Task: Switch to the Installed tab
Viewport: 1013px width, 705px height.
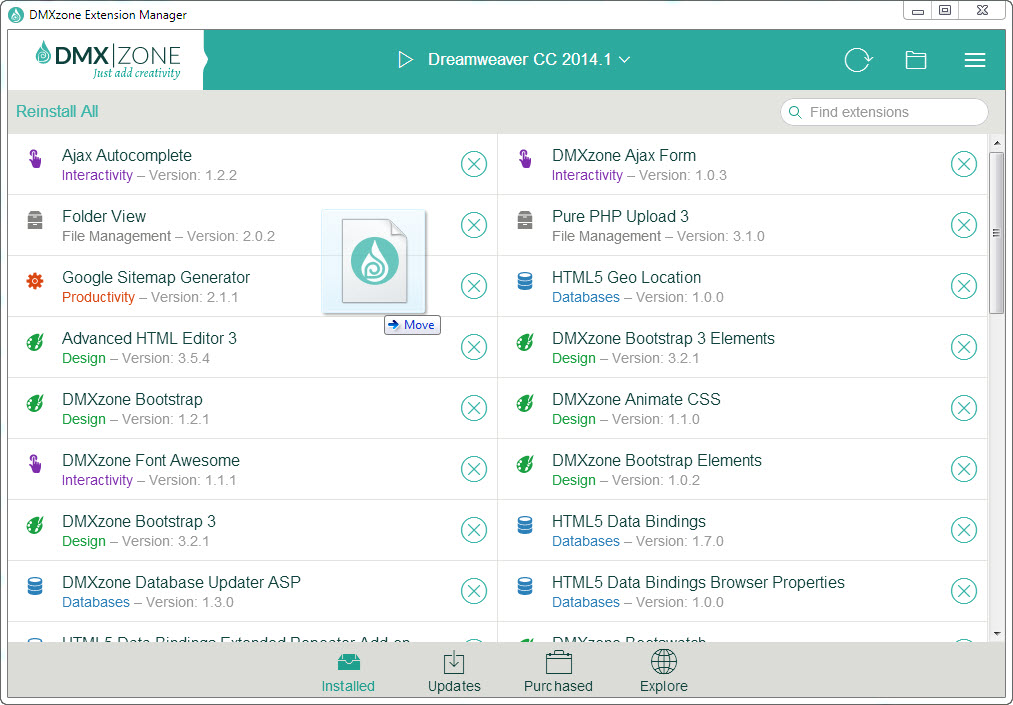Action: point(348,673)
